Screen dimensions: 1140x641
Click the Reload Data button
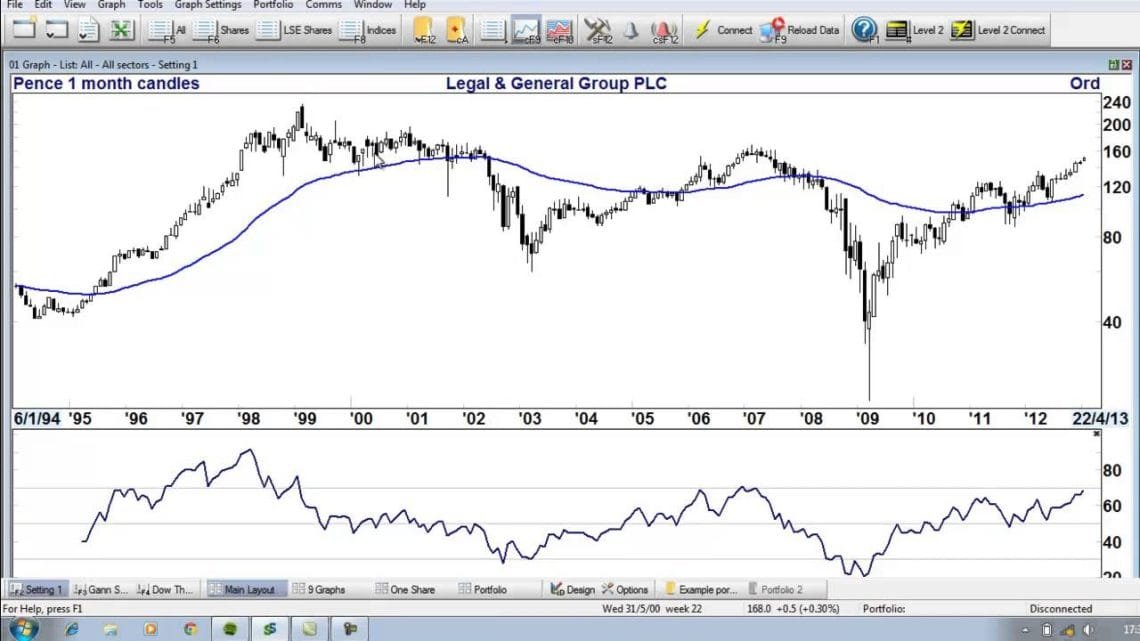800,30
